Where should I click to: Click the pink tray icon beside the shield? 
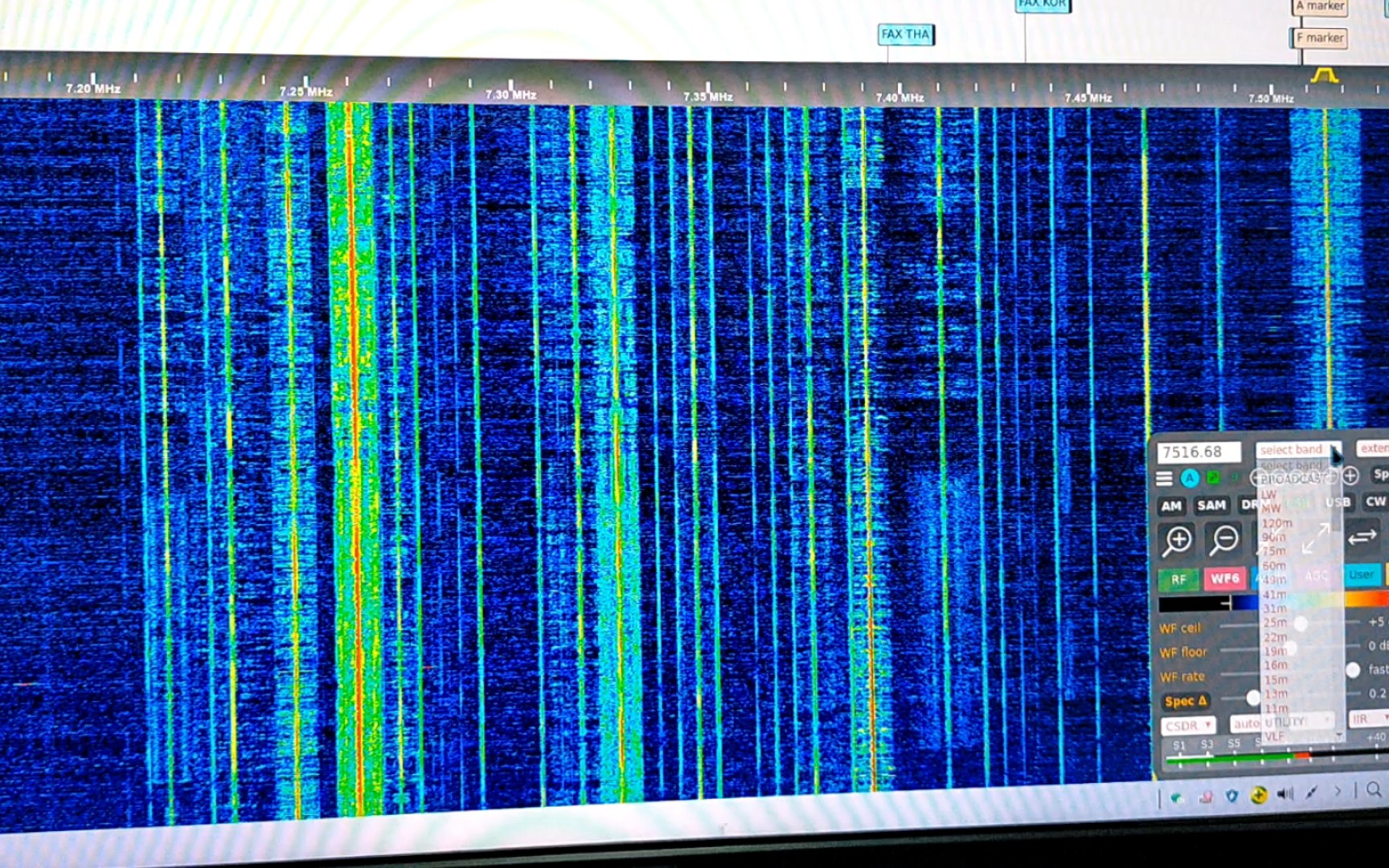[1206, 796]
